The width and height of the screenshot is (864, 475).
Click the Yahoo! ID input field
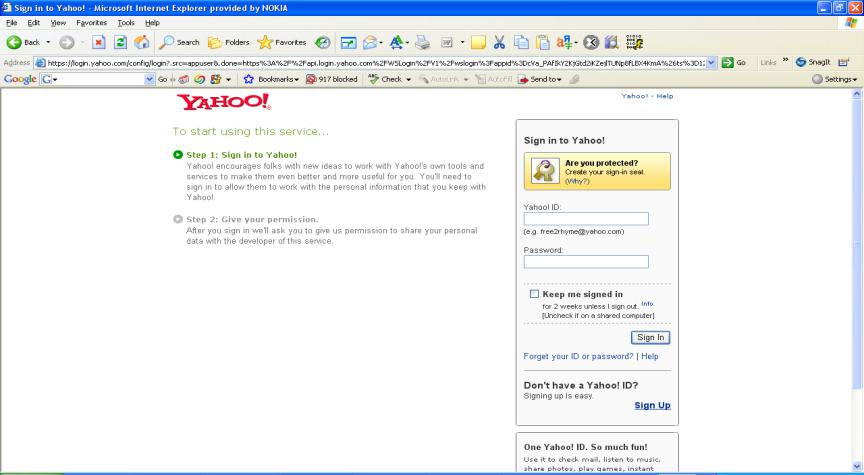tap(586, 219)
